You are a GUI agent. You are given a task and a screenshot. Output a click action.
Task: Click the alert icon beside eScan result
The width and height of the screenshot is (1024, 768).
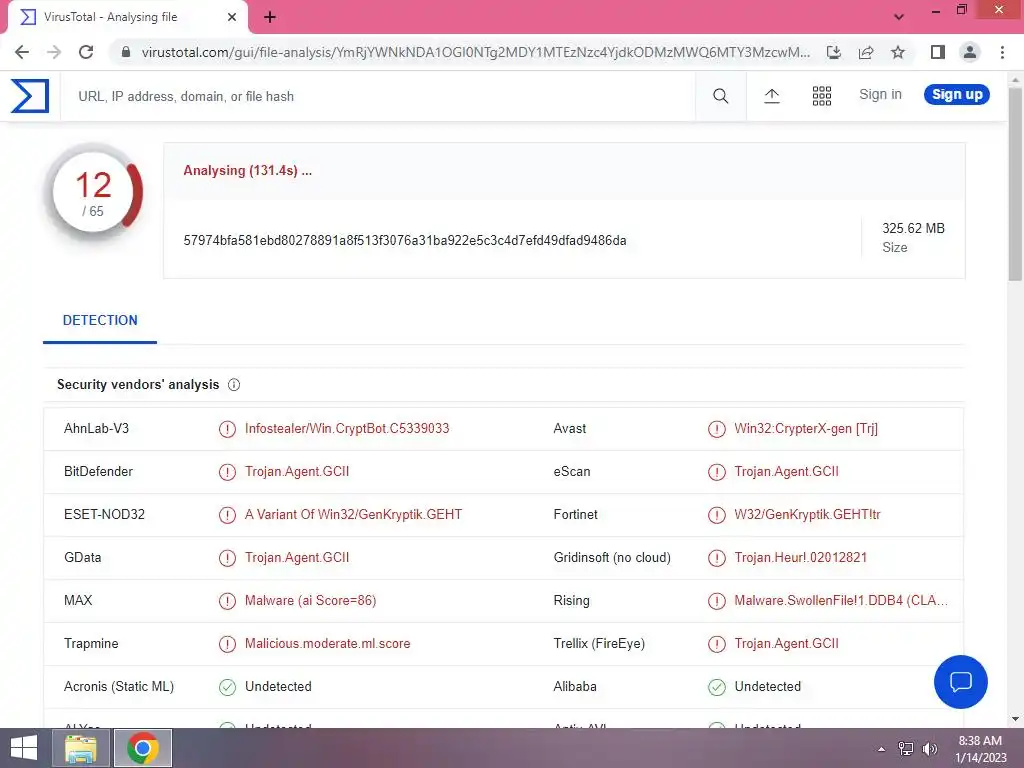pyautogui.click(x=716, y=472)
